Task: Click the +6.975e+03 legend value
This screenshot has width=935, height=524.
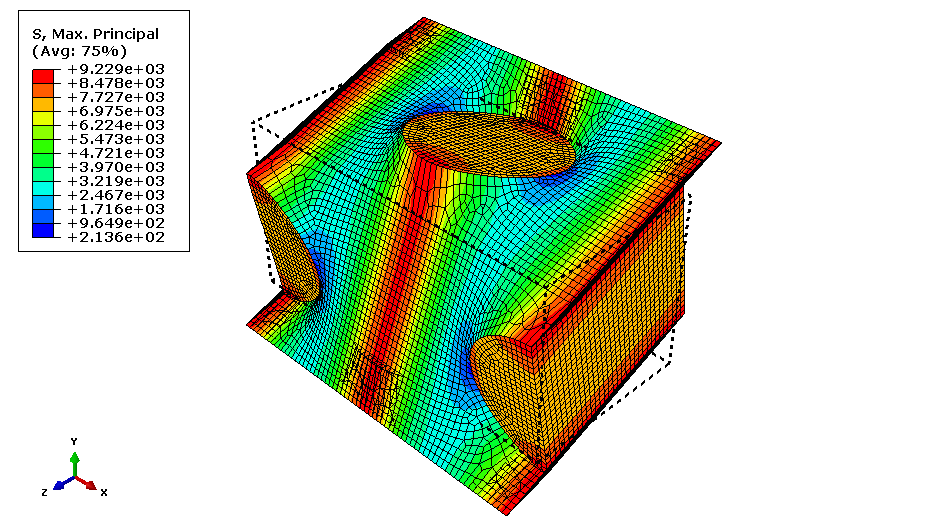Action: (115, 111)
